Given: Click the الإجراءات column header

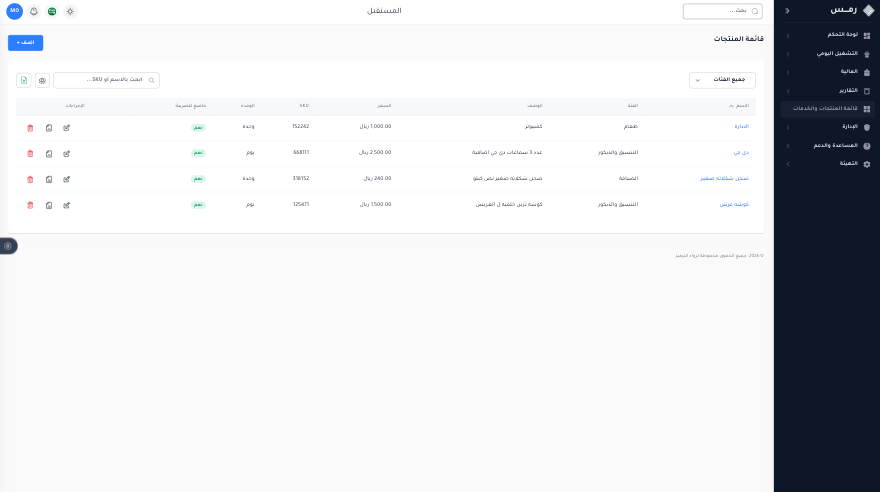Looking at the screenshot, I should (x=75, y=105).
